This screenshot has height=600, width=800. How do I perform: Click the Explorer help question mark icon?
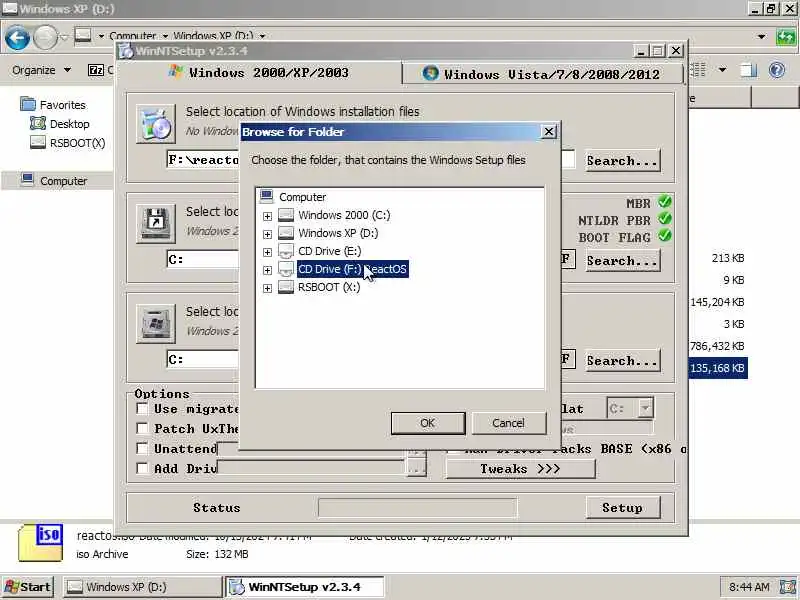(777, 70)
